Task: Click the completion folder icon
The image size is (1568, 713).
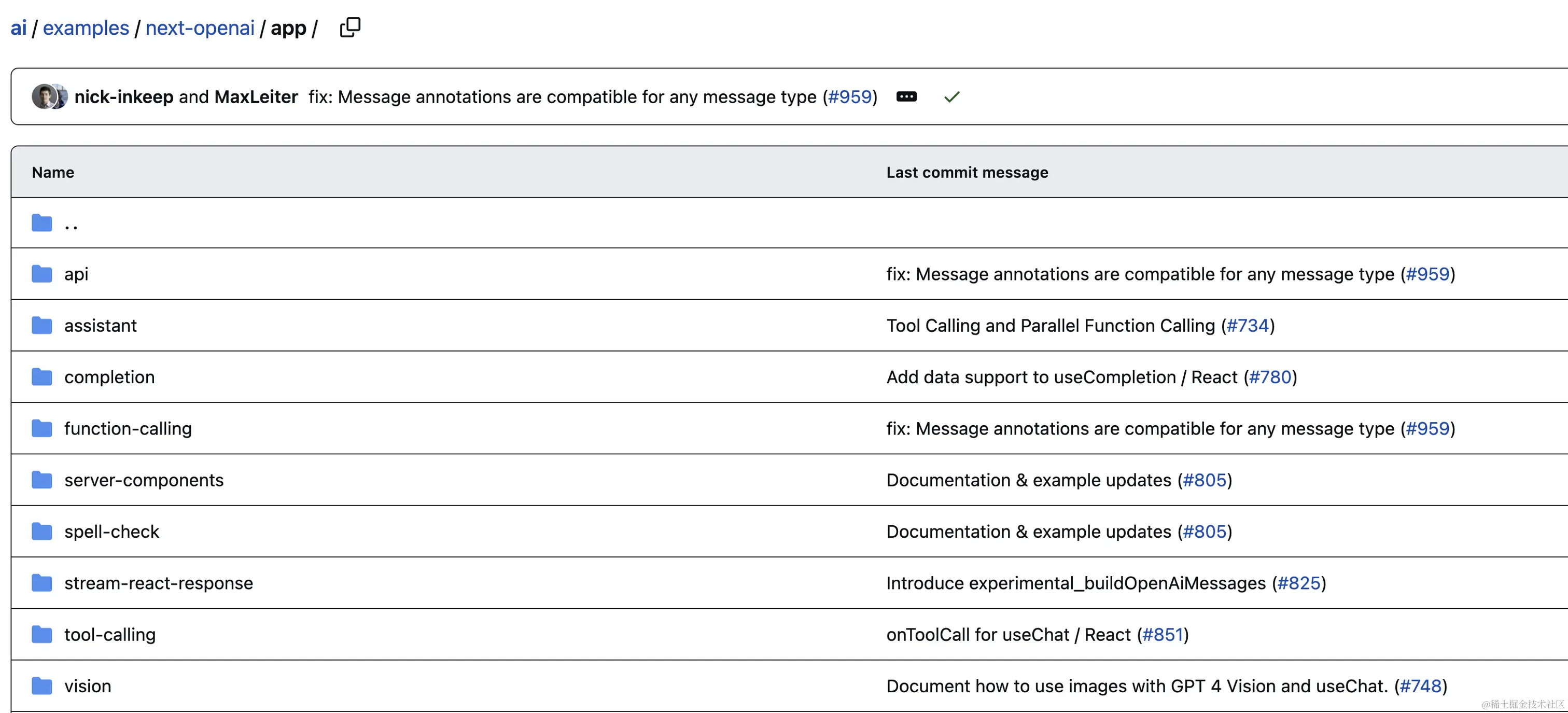Action: click(41, 377)
